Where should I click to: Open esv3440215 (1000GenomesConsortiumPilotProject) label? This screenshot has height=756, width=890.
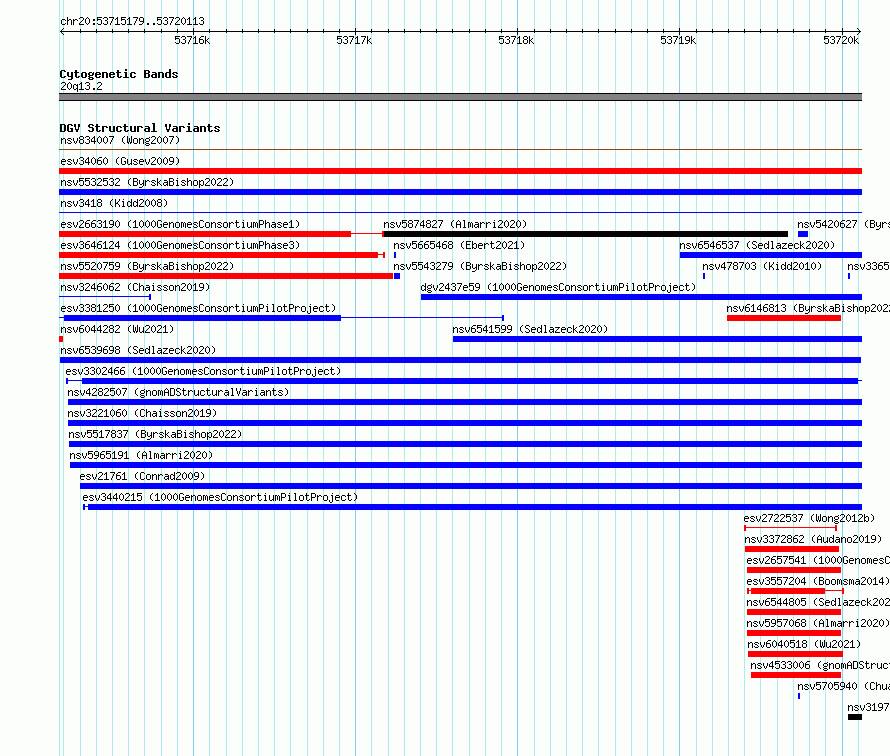220,497
